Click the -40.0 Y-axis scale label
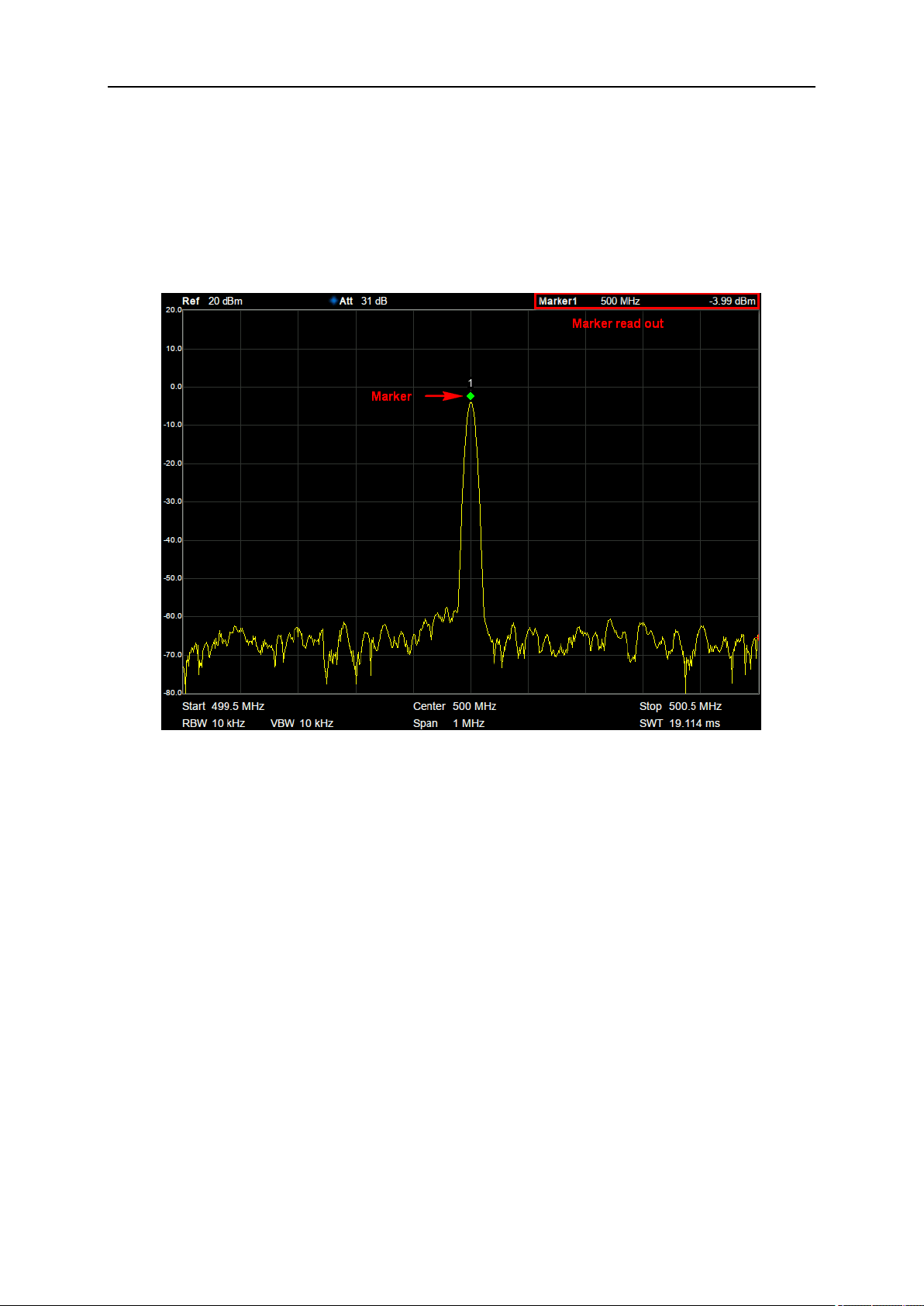924x1306 pixels. [x=172, y=540]
